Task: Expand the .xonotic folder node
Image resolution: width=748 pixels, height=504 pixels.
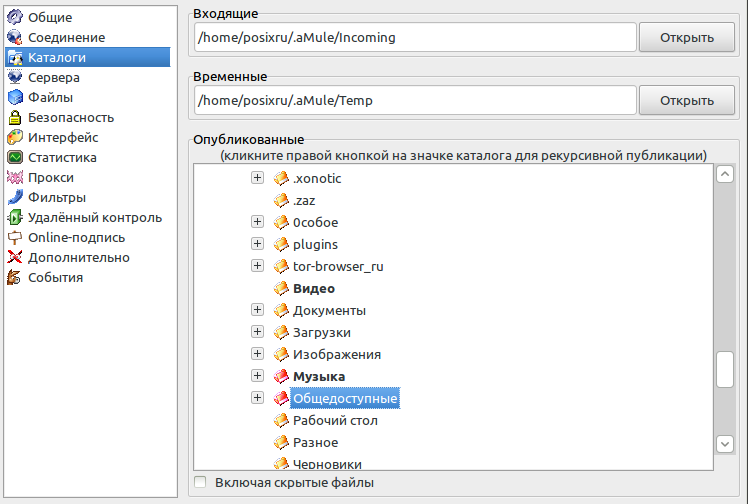Action: (x=257, y=178)
